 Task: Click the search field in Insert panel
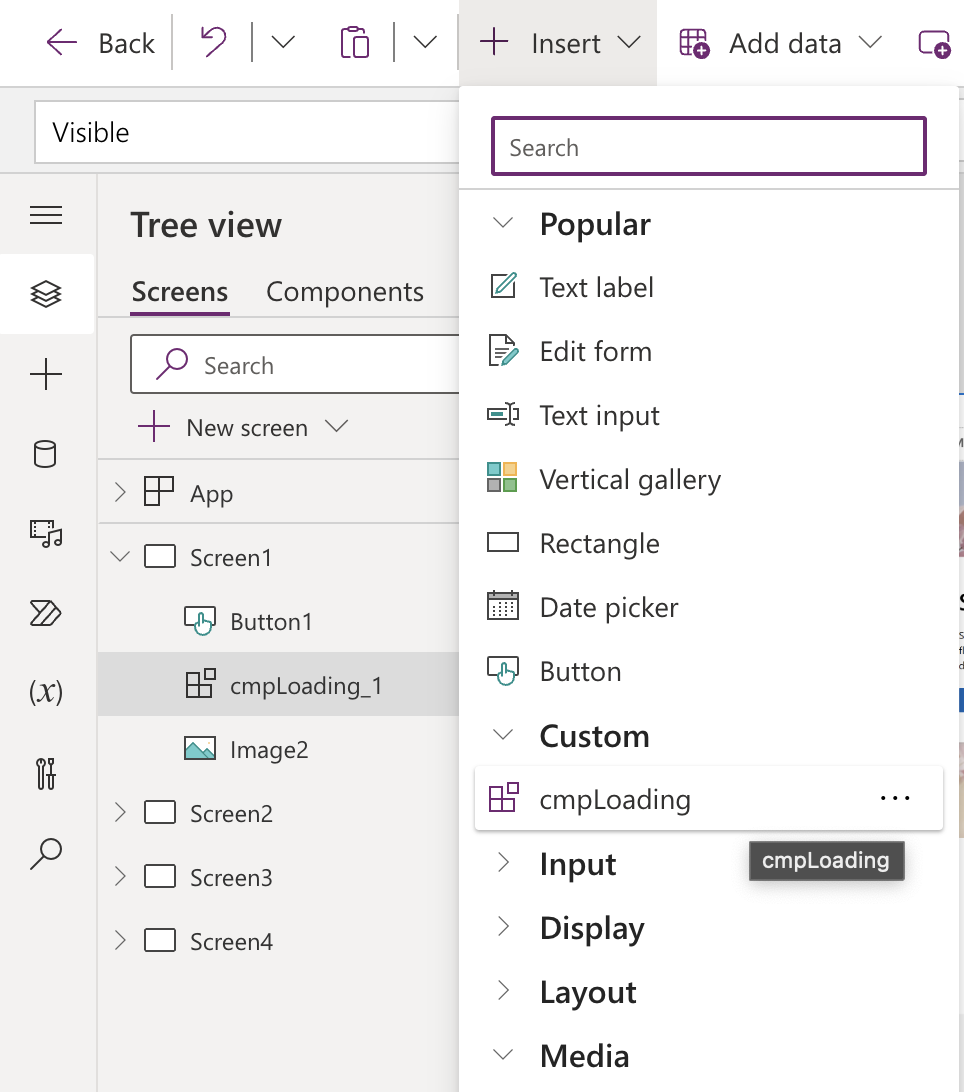pos(708,146)
